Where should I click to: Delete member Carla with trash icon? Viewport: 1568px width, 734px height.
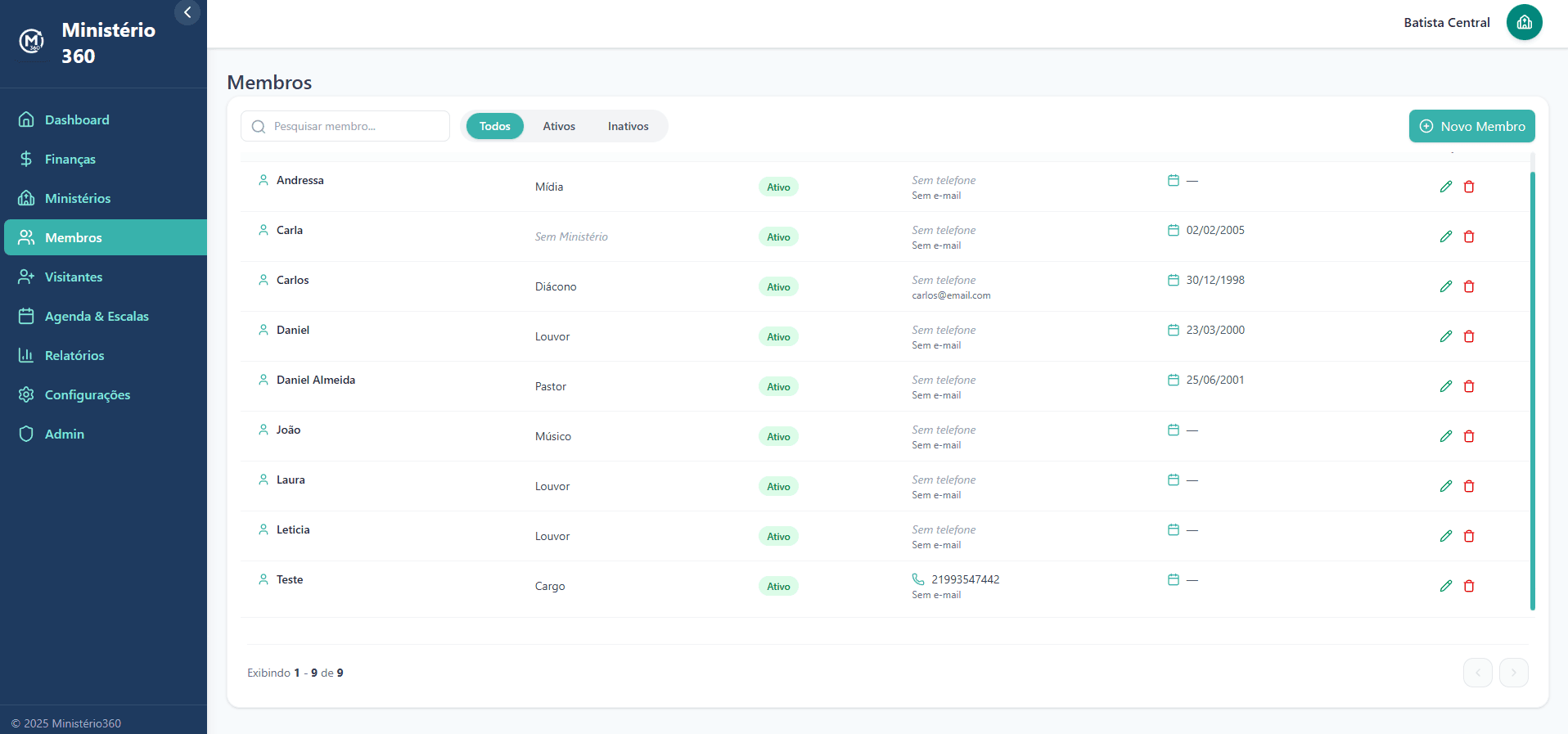coord(1468,236)
